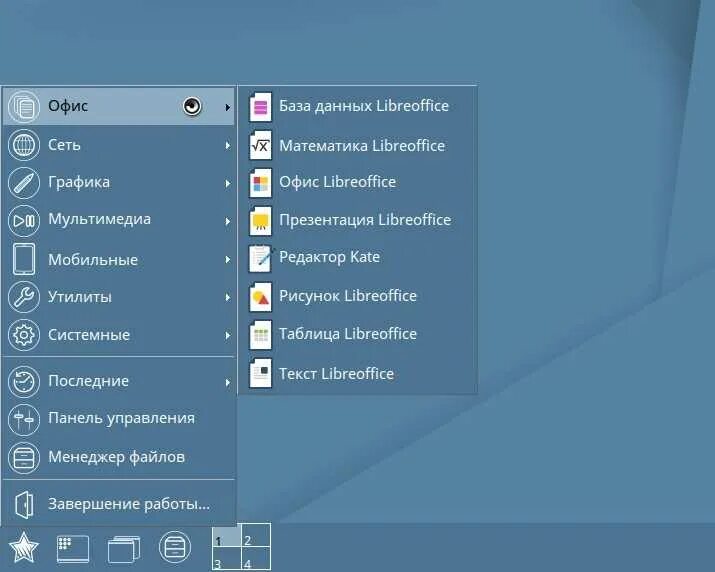715x572 pixels.
Task: Launch LibreOffice Impress presentation icon
Action: tap(260, 220)
